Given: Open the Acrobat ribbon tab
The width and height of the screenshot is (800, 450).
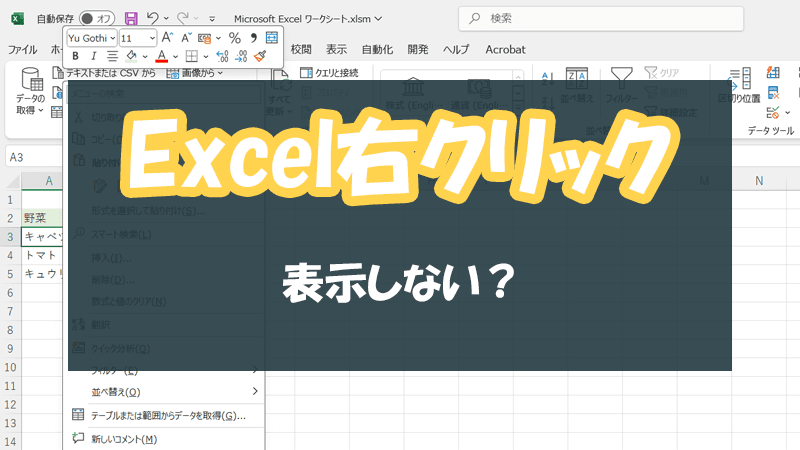Looking at the screenshot, I should tap(505, 49).
